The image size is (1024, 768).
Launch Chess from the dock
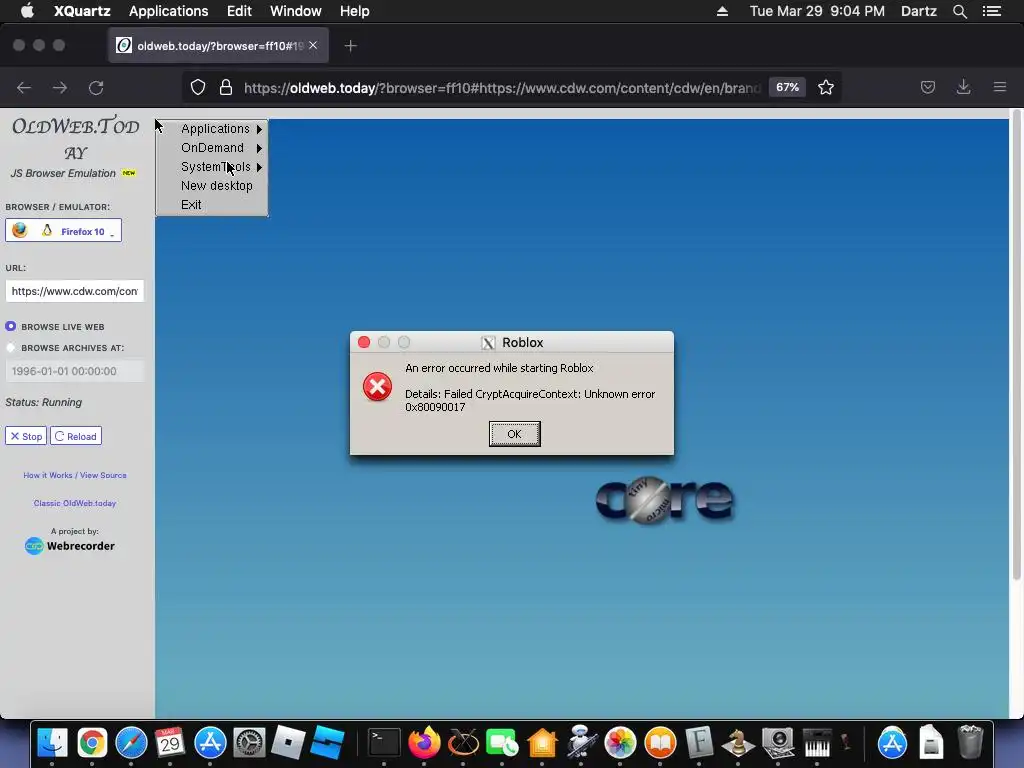(x=739, y=743)
